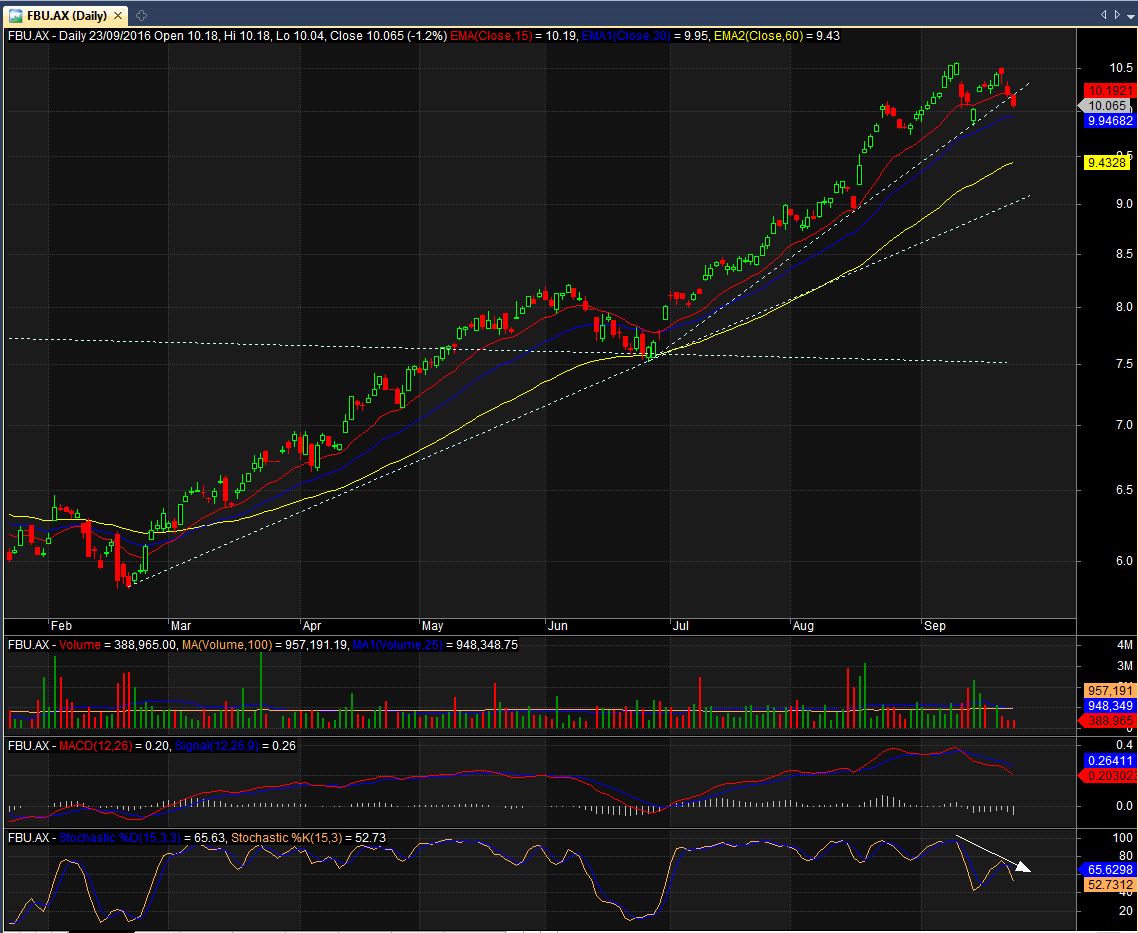The width and height of the screenshot is (1138, 933).
Task: Click the 6.0 price axis label
Action: [1123, 561]
